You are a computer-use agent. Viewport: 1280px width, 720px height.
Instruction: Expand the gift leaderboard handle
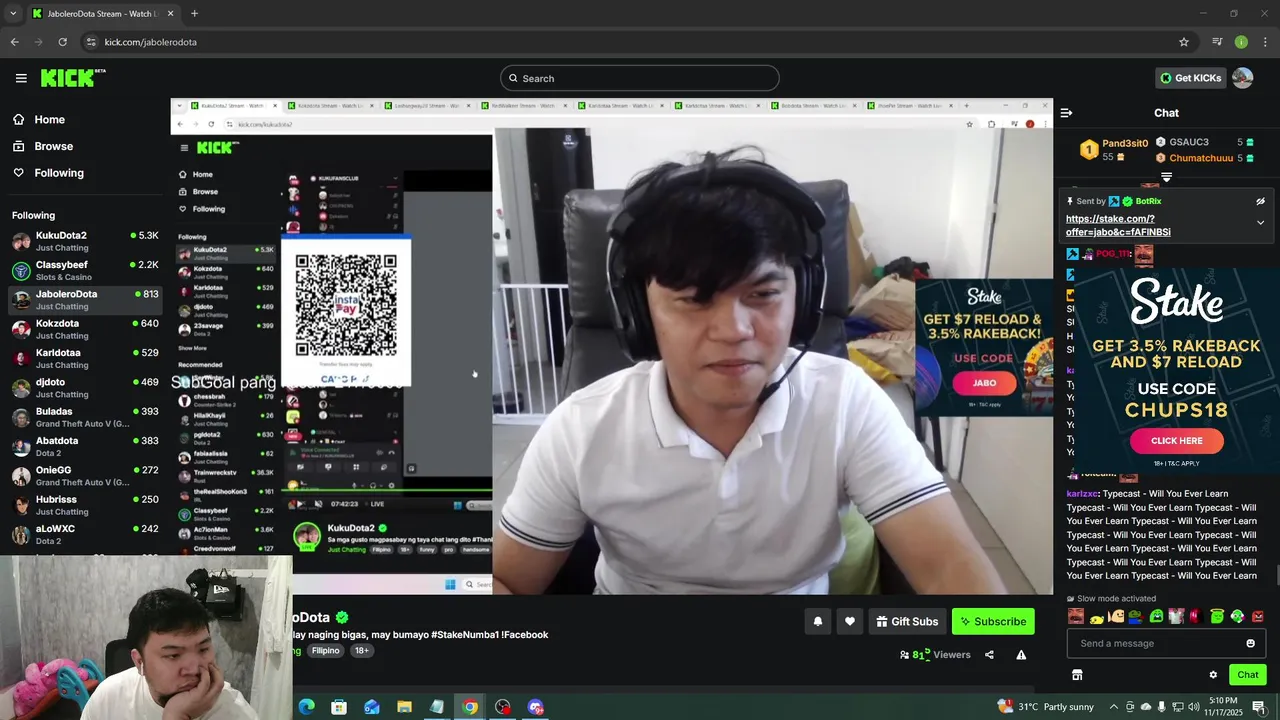click(x=1166, y=177)
